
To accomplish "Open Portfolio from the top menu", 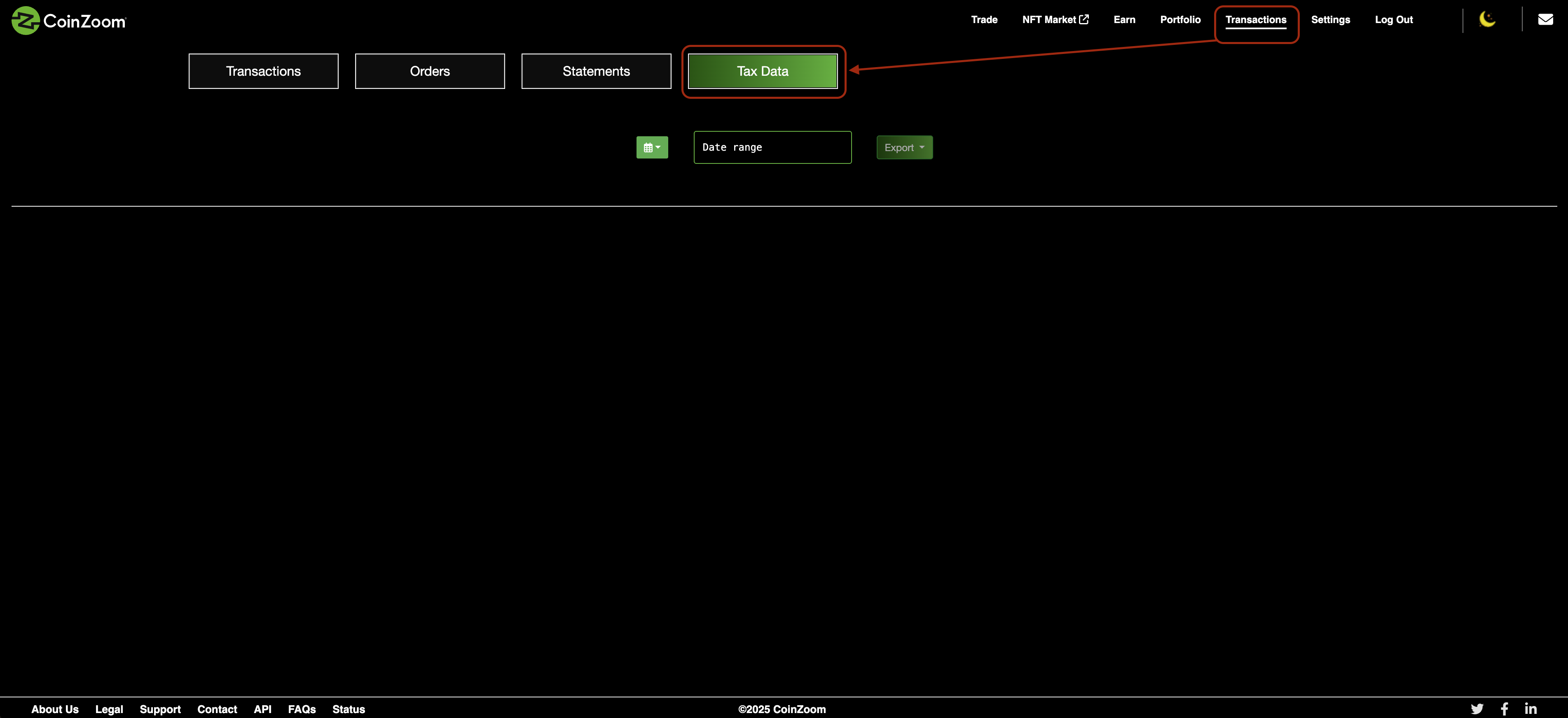I will (1180, 19).
